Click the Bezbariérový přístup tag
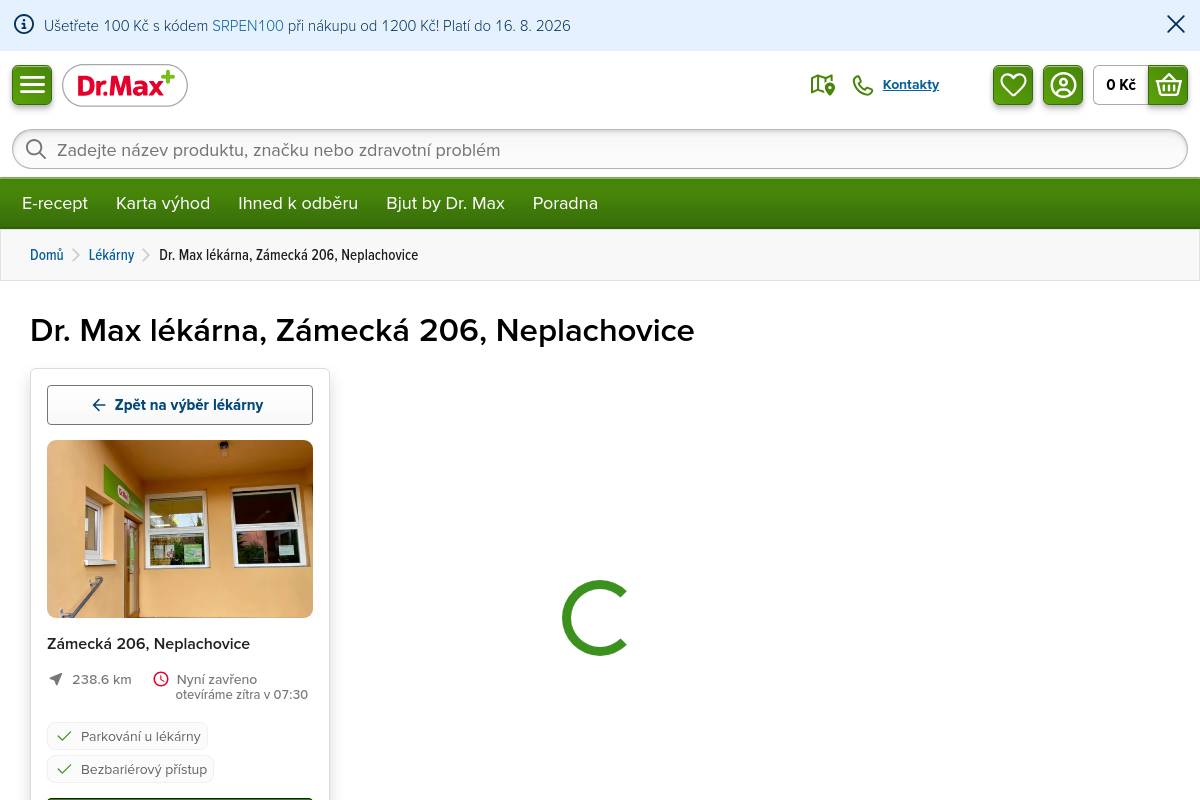Image resolution: width=1200 pixels, height=800 pixels. pyautogui.click(x=131, y=769)
